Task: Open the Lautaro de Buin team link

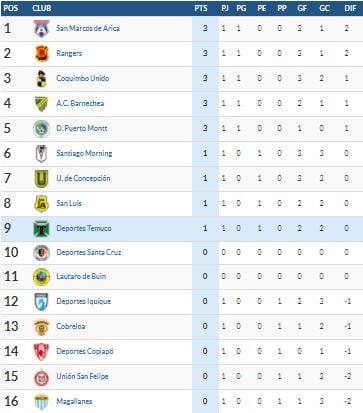Action: tap(81, 276)
